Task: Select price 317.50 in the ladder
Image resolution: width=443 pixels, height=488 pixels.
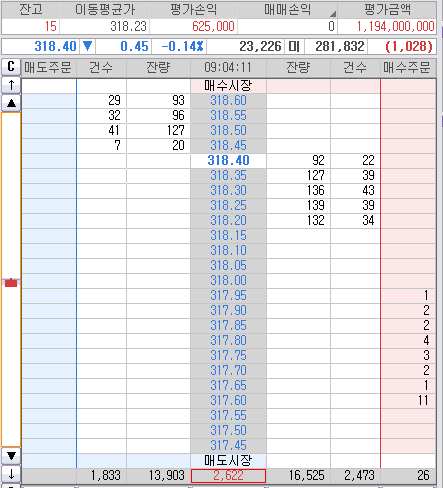Action: [228, 431]
